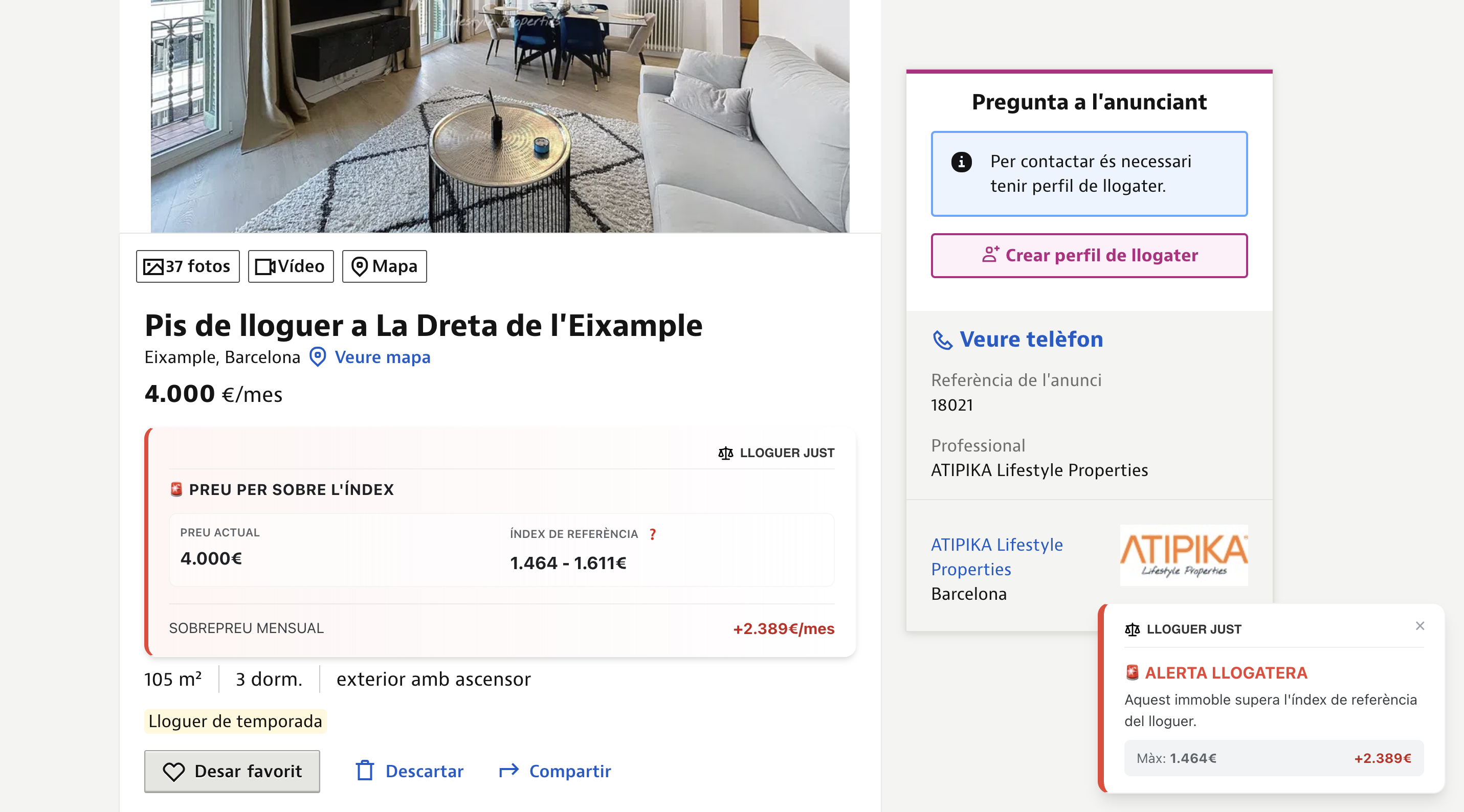Click the add-person icon on Crear perfil
1464x812 pixels.
(x=990, y=255)
